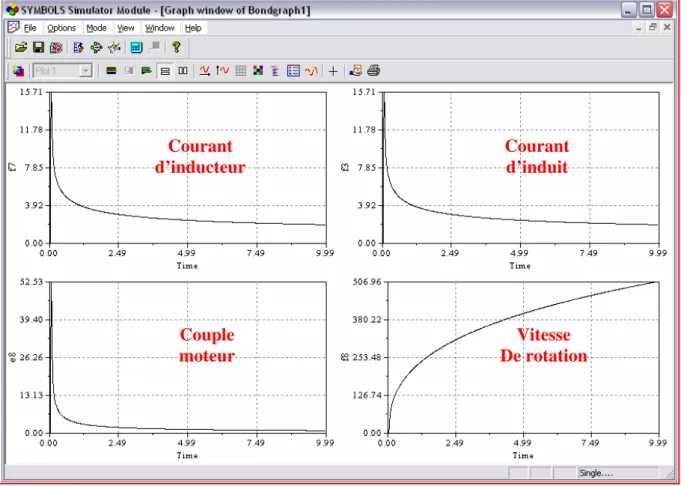Click the 506.96 y-axis value
Image resolution: width=681 pixels, height=486 pixels.
click(x=366, y=282)
